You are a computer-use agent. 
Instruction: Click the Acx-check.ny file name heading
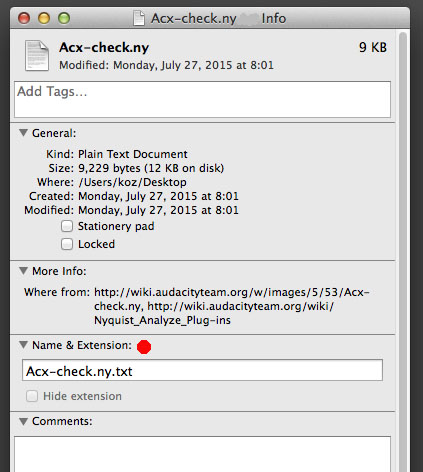[x=104, y=48]
